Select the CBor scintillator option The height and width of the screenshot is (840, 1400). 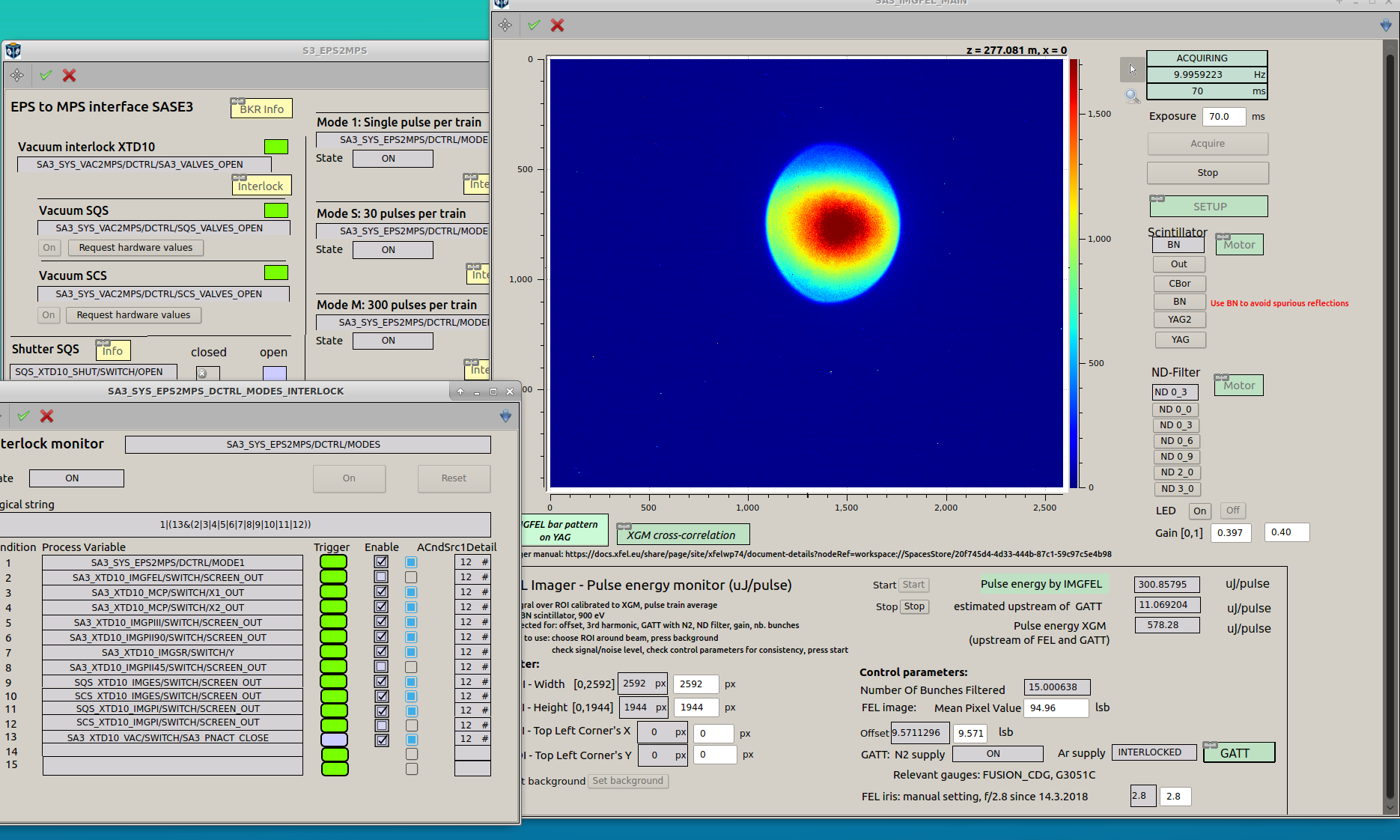pyautogui.click(x=1179, y=284)
